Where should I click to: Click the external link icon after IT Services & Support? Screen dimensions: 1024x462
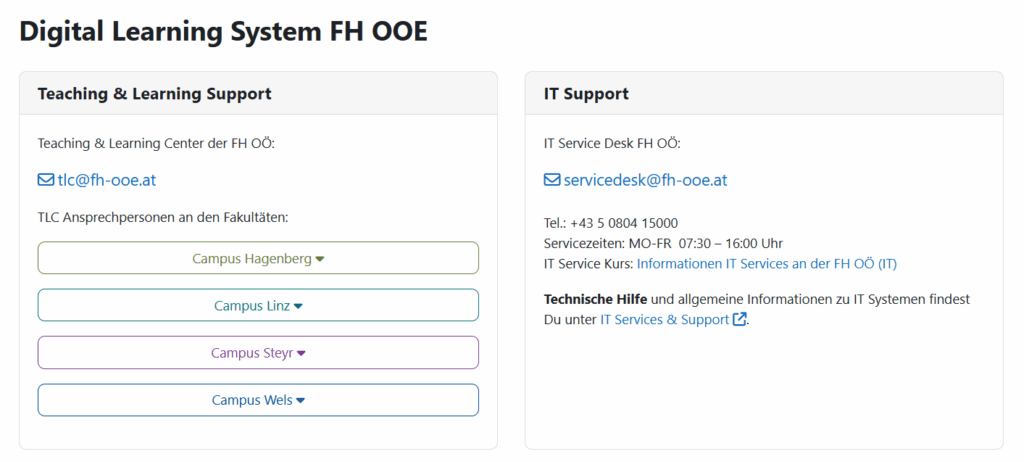point(739,320)
